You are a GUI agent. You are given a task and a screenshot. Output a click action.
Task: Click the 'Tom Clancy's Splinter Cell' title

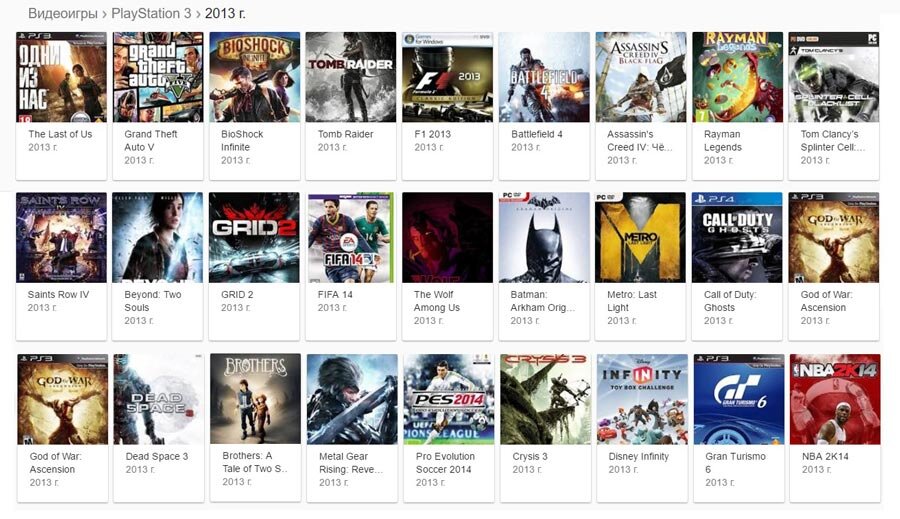pyautogui.click(x=833, y=140)
